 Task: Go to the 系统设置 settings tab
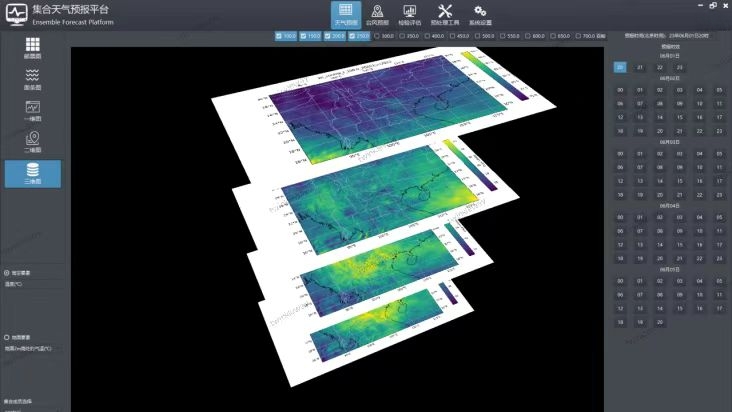click(481, 14)
